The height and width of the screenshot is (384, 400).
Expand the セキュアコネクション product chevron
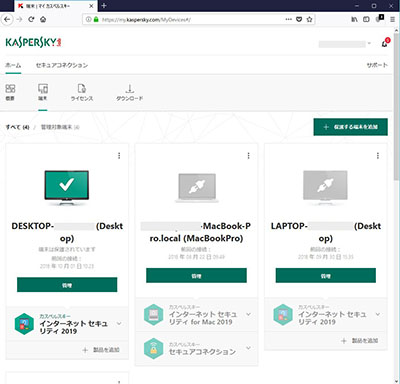[x=248, y=348]
